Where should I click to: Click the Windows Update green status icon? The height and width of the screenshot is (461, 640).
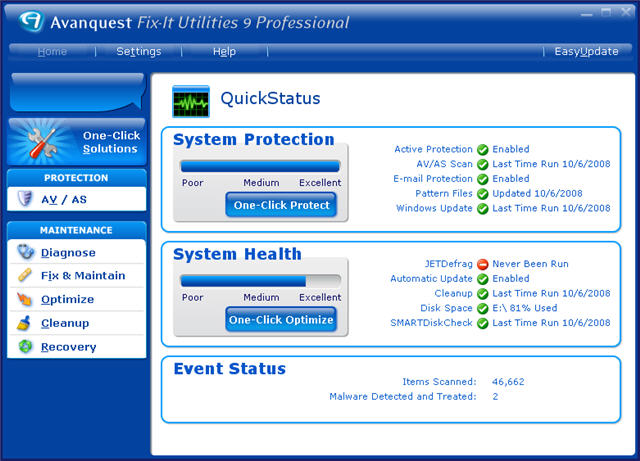pyautogui.click(x=483, y=209)
